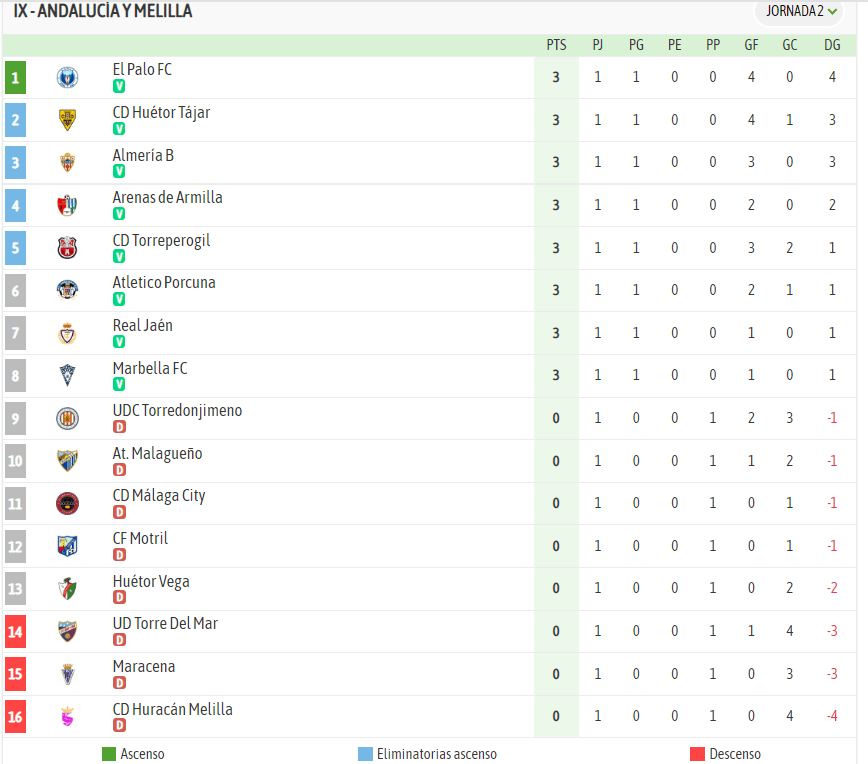The image size is (868, 764).
Task: Click position number 5 for CD Torreperogil
Action: (15, 247)
